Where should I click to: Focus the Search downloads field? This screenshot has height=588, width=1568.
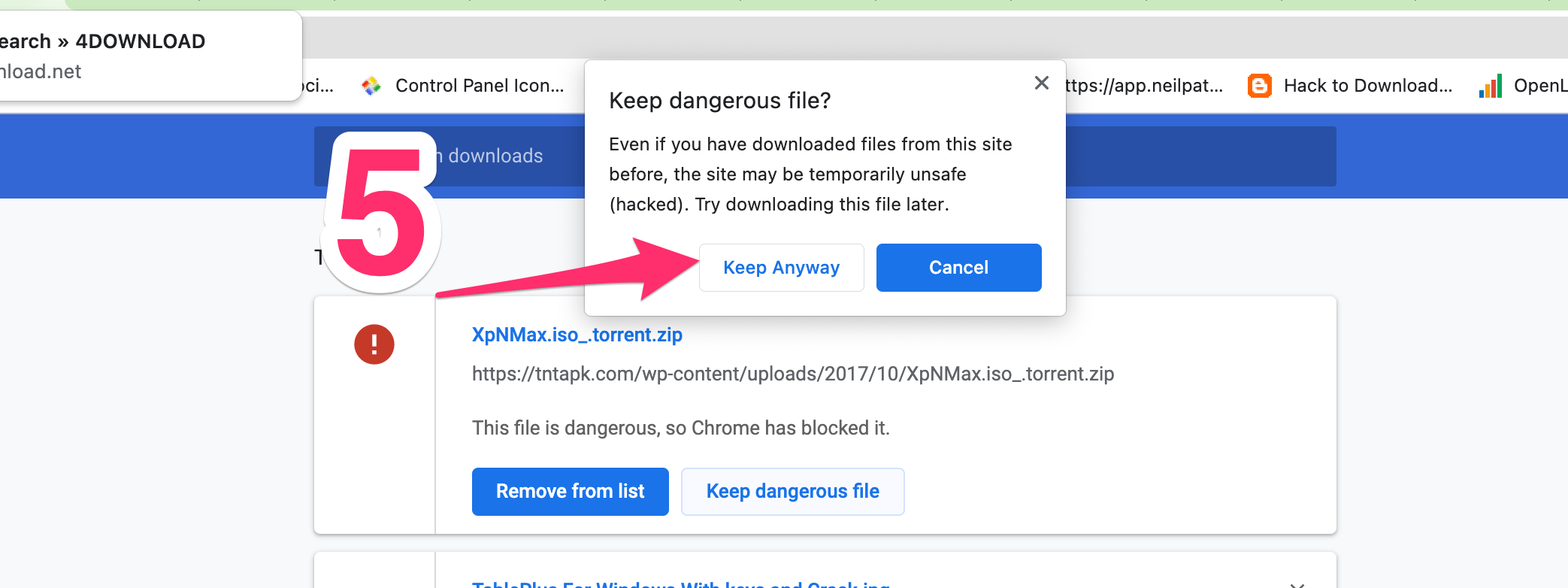point(496,156)
